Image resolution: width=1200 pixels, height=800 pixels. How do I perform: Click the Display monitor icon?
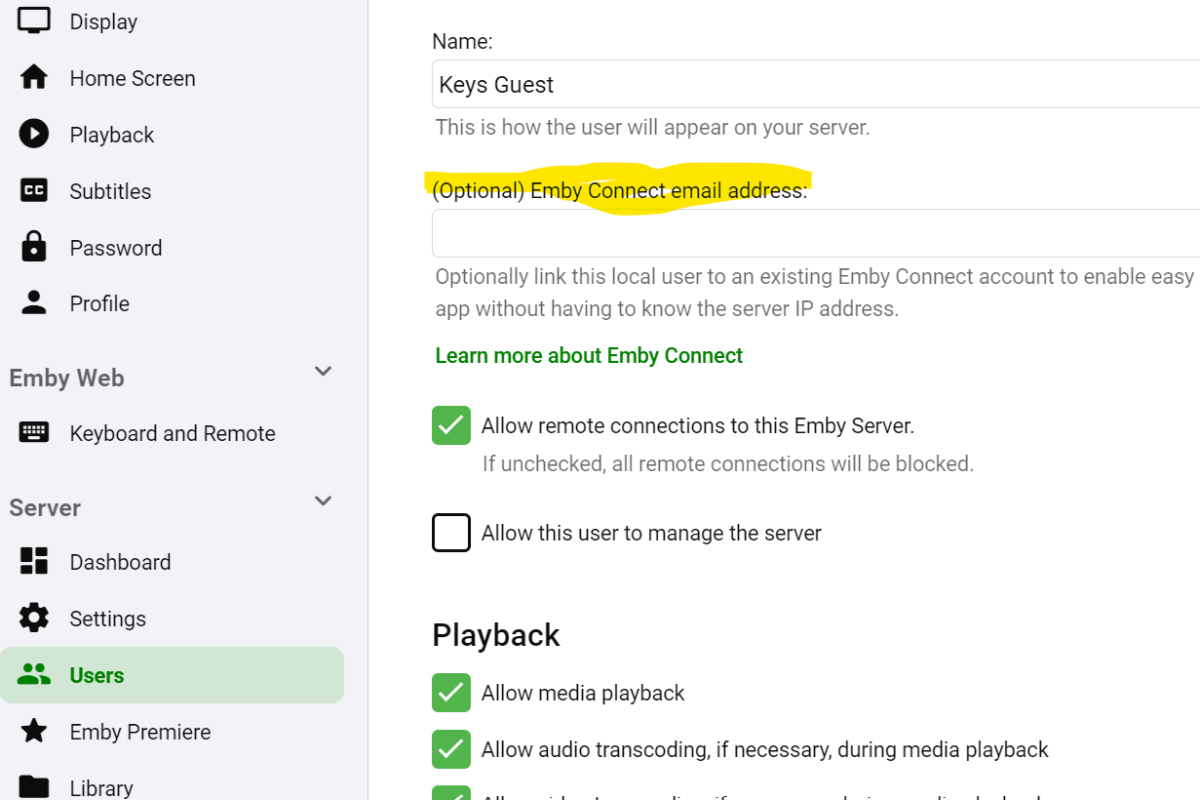pos(34,20)
